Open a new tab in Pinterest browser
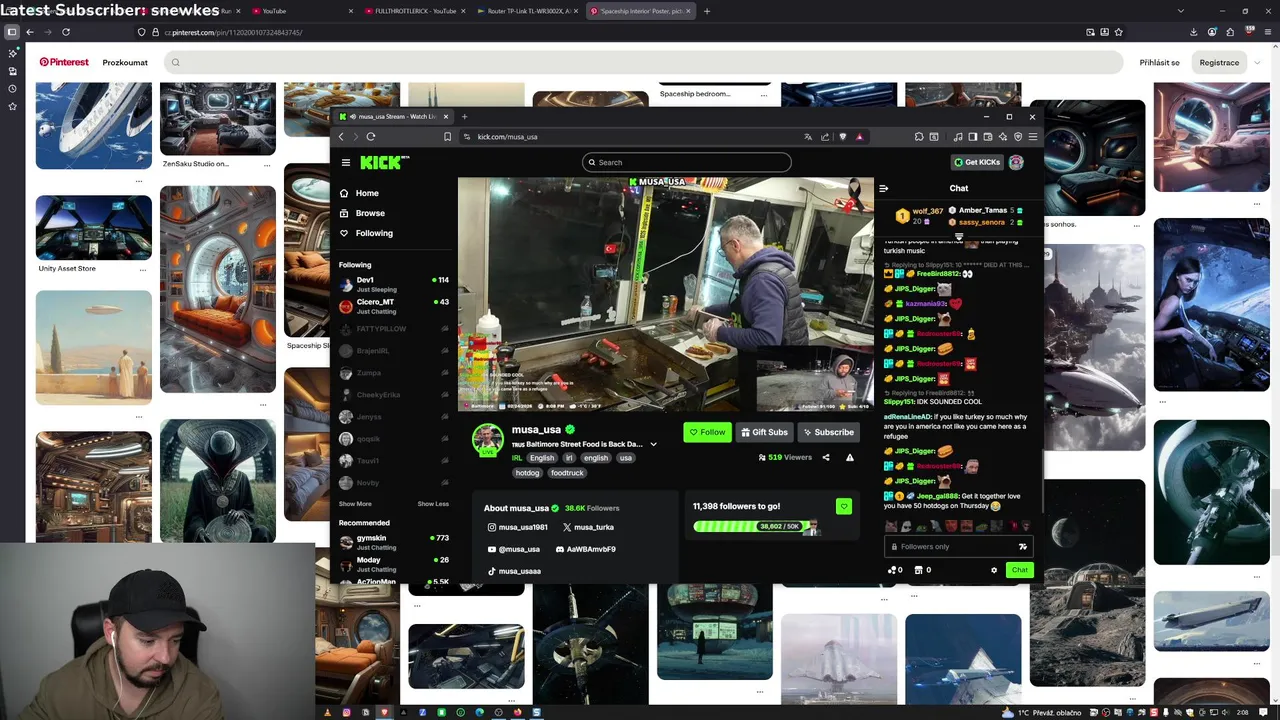Viewport: 1280px width, 720px height. pos(707,11)
